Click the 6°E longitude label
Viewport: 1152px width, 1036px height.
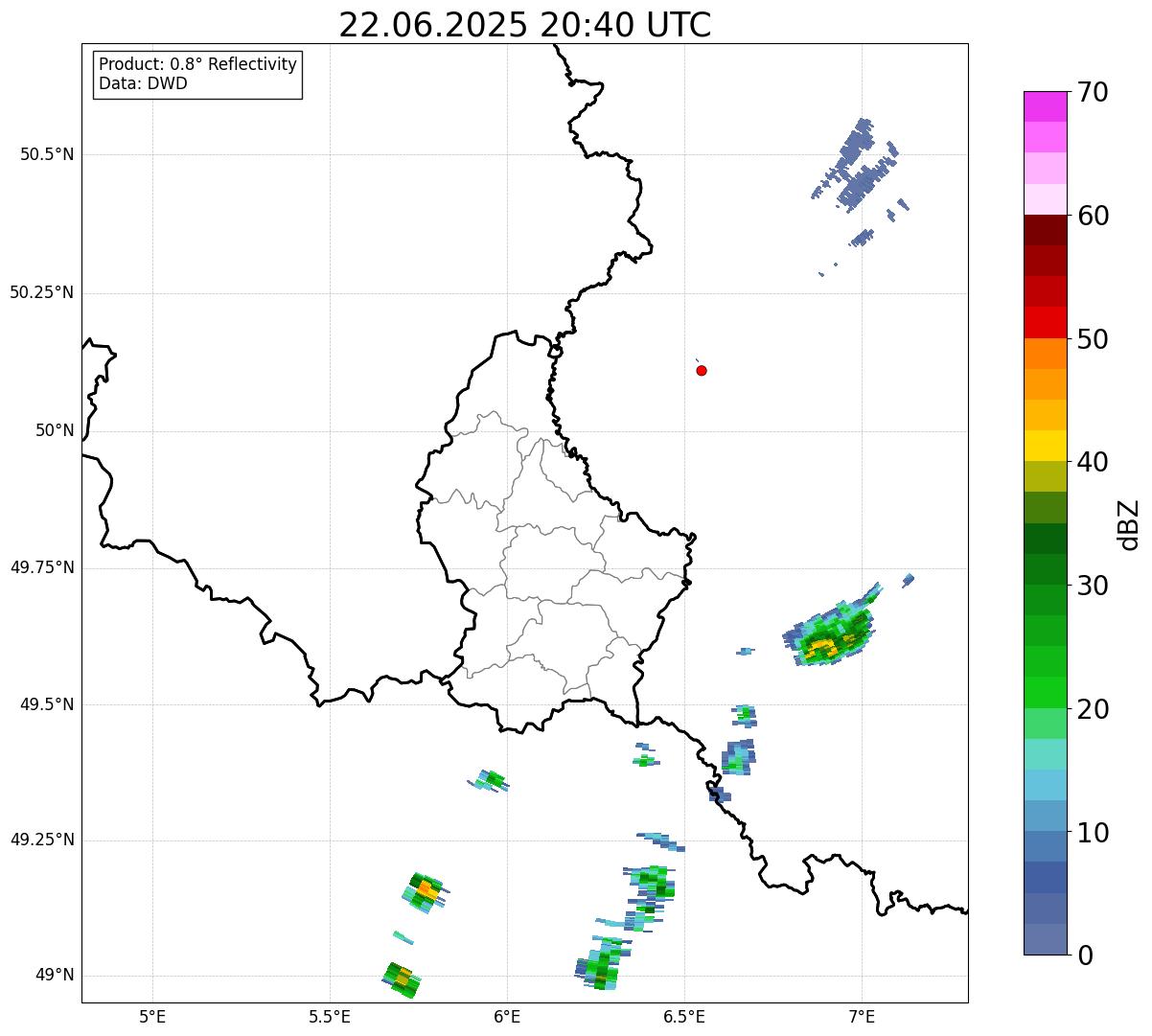coord(507,1017)
